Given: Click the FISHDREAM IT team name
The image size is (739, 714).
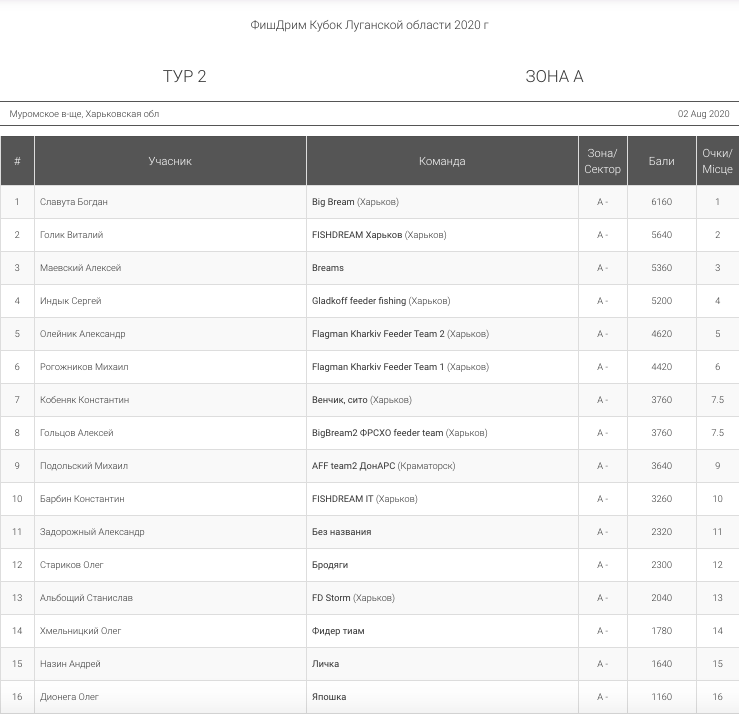Looking at the screenshot, I should (342, 499).
